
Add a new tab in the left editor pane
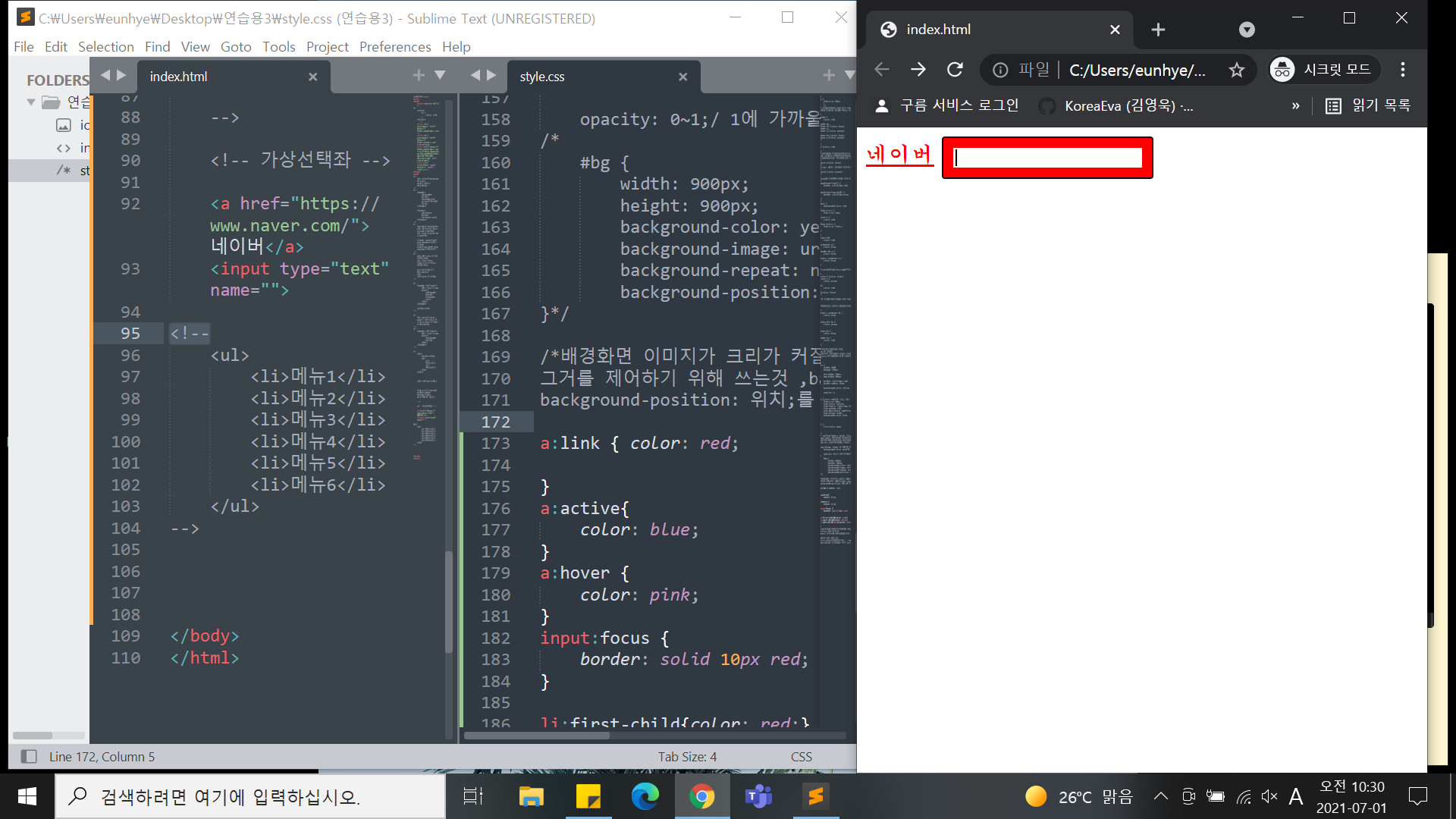coord(418,75)
